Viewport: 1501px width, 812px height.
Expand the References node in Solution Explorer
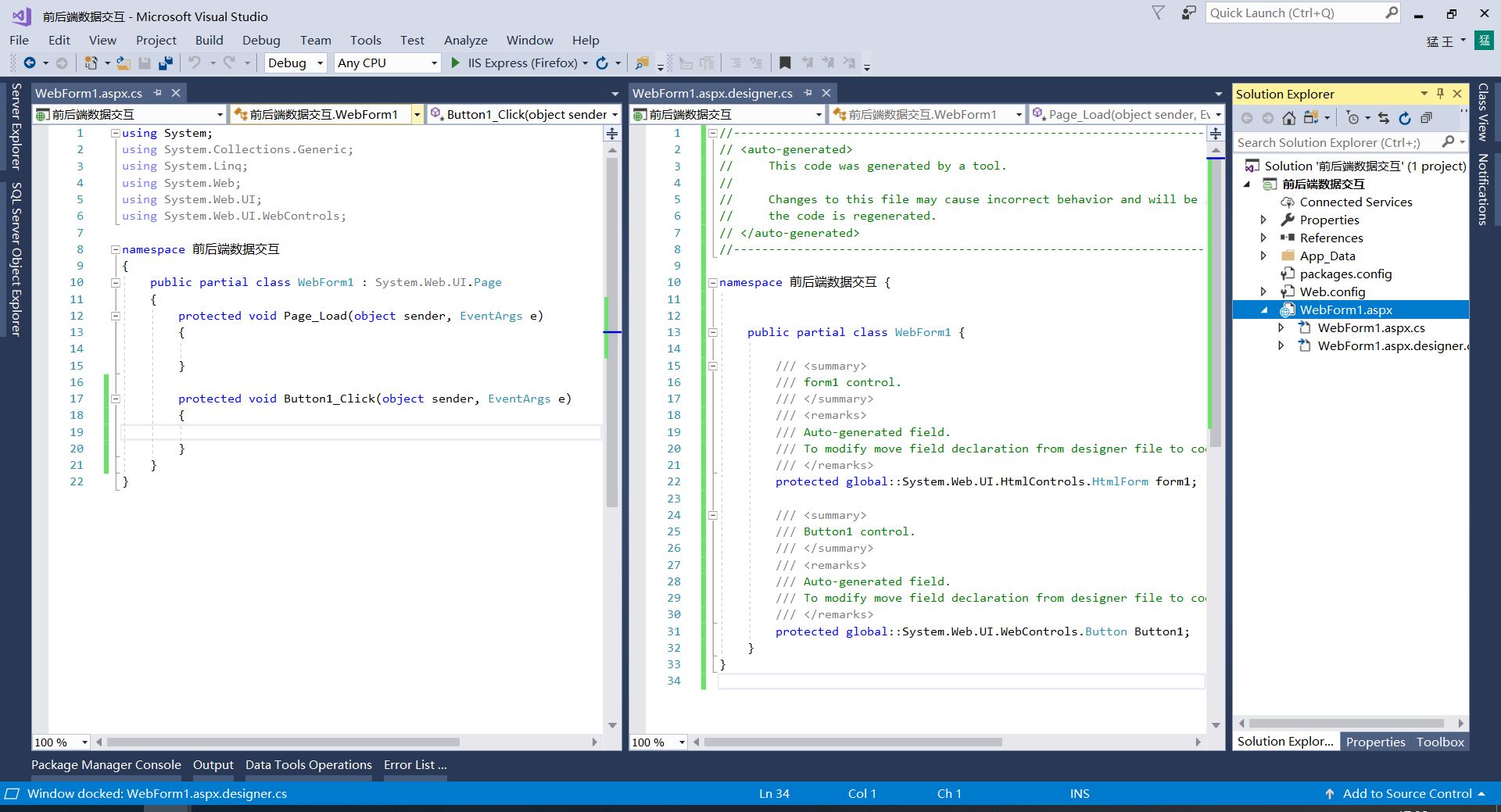[x=1263, y=238]
